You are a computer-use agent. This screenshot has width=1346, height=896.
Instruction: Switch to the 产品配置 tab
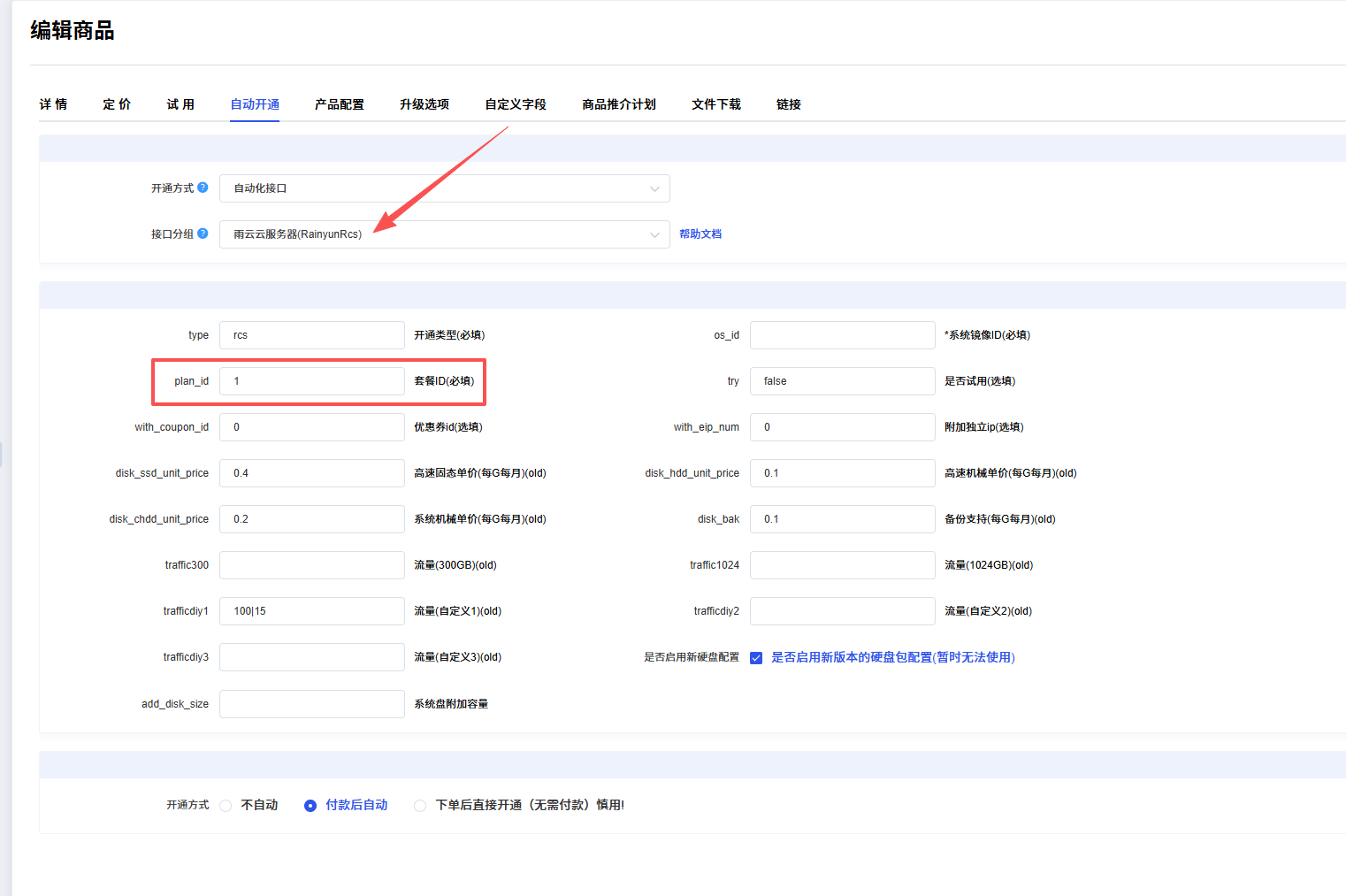tap(340, 104)
